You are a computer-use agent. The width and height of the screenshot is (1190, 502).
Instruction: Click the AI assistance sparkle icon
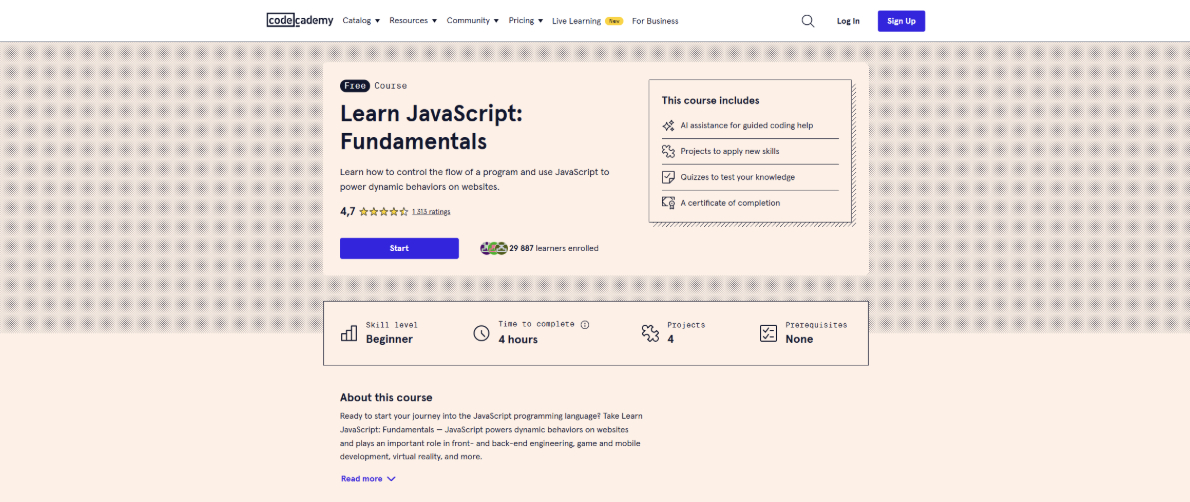(669, 126)
